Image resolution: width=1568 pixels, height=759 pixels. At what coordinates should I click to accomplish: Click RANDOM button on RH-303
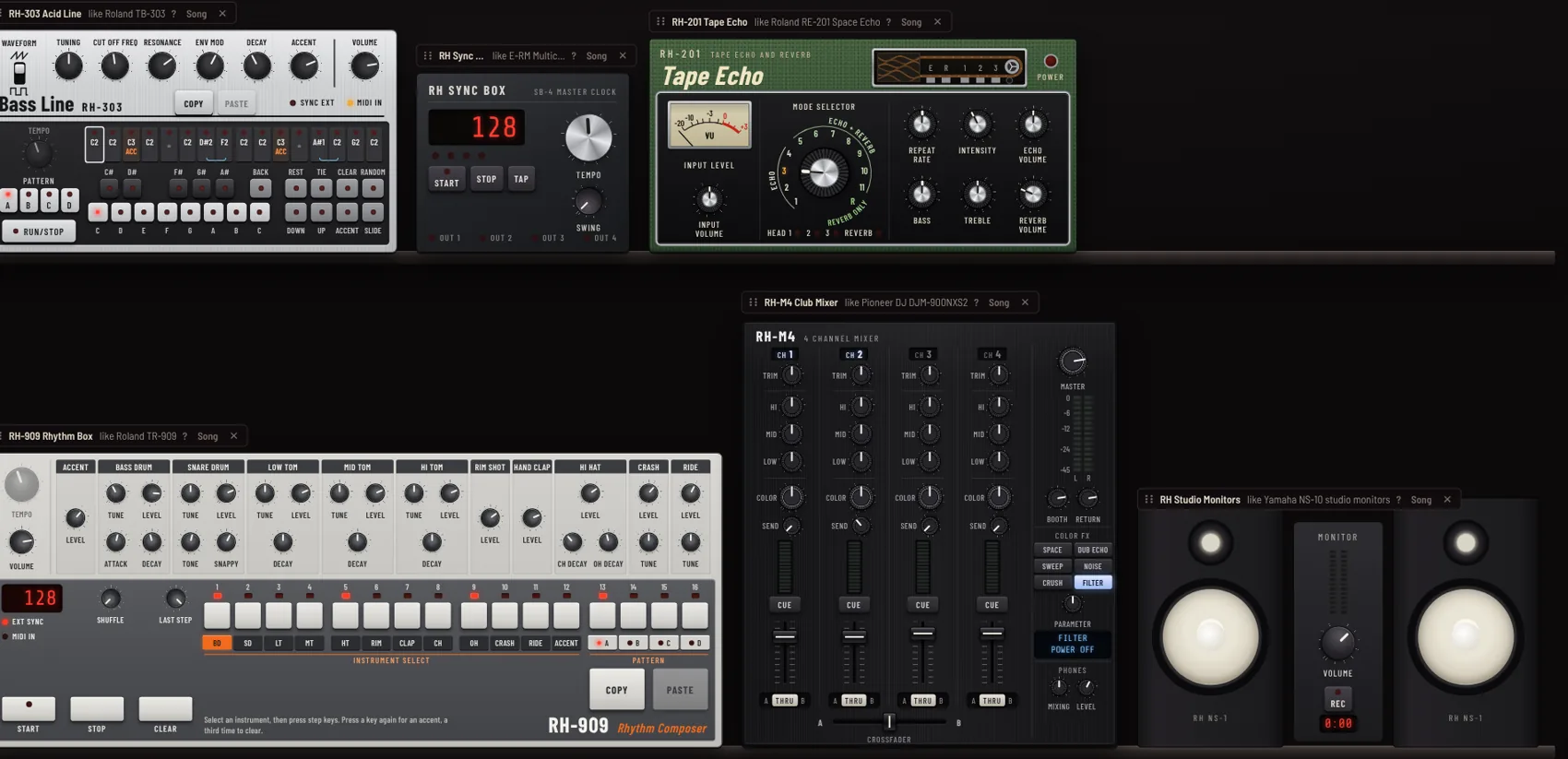click(x=373, y=188)
